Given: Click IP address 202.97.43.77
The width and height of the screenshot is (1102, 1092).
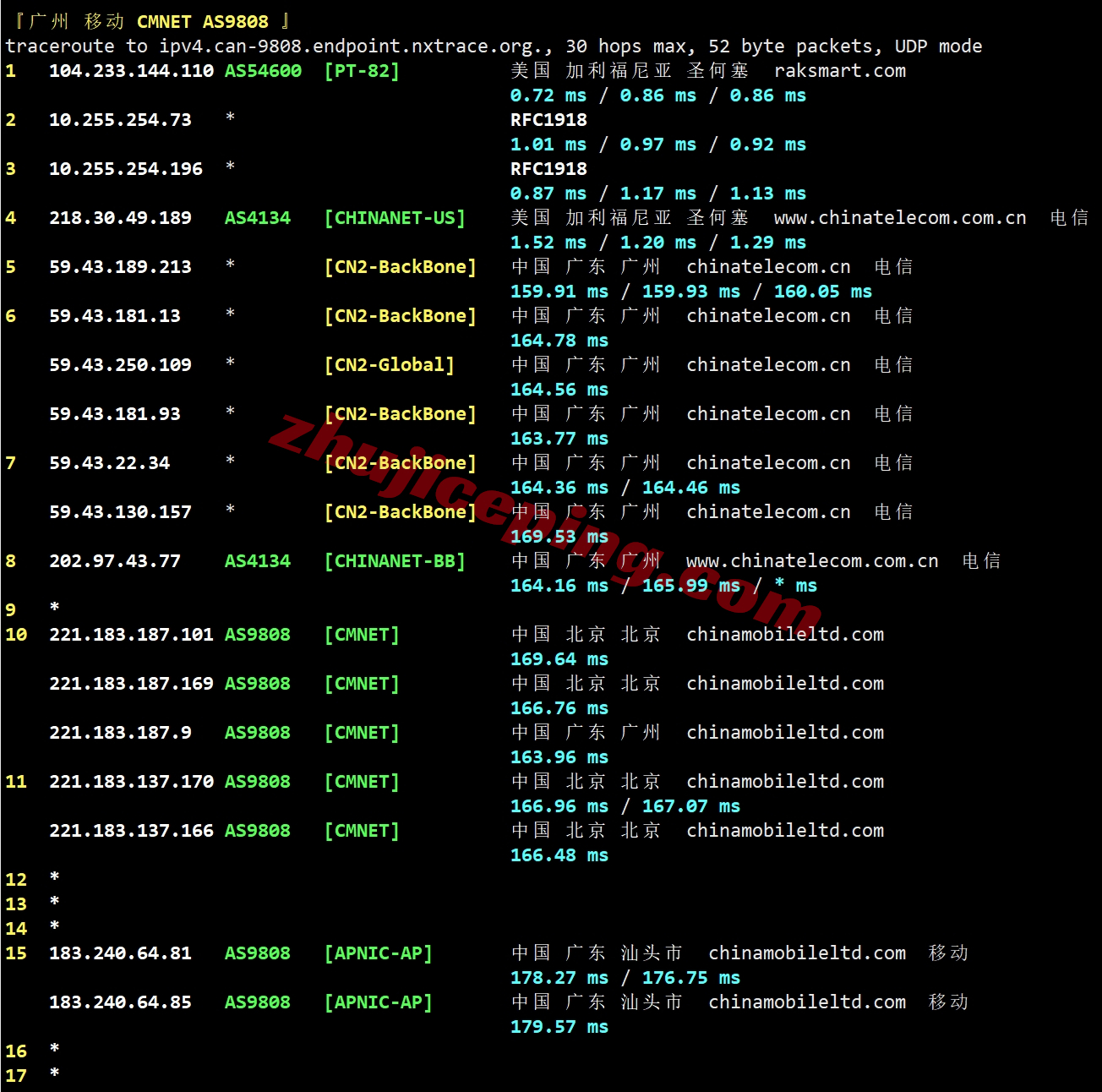Looking at the screenshot, I should tap(115, 561).
